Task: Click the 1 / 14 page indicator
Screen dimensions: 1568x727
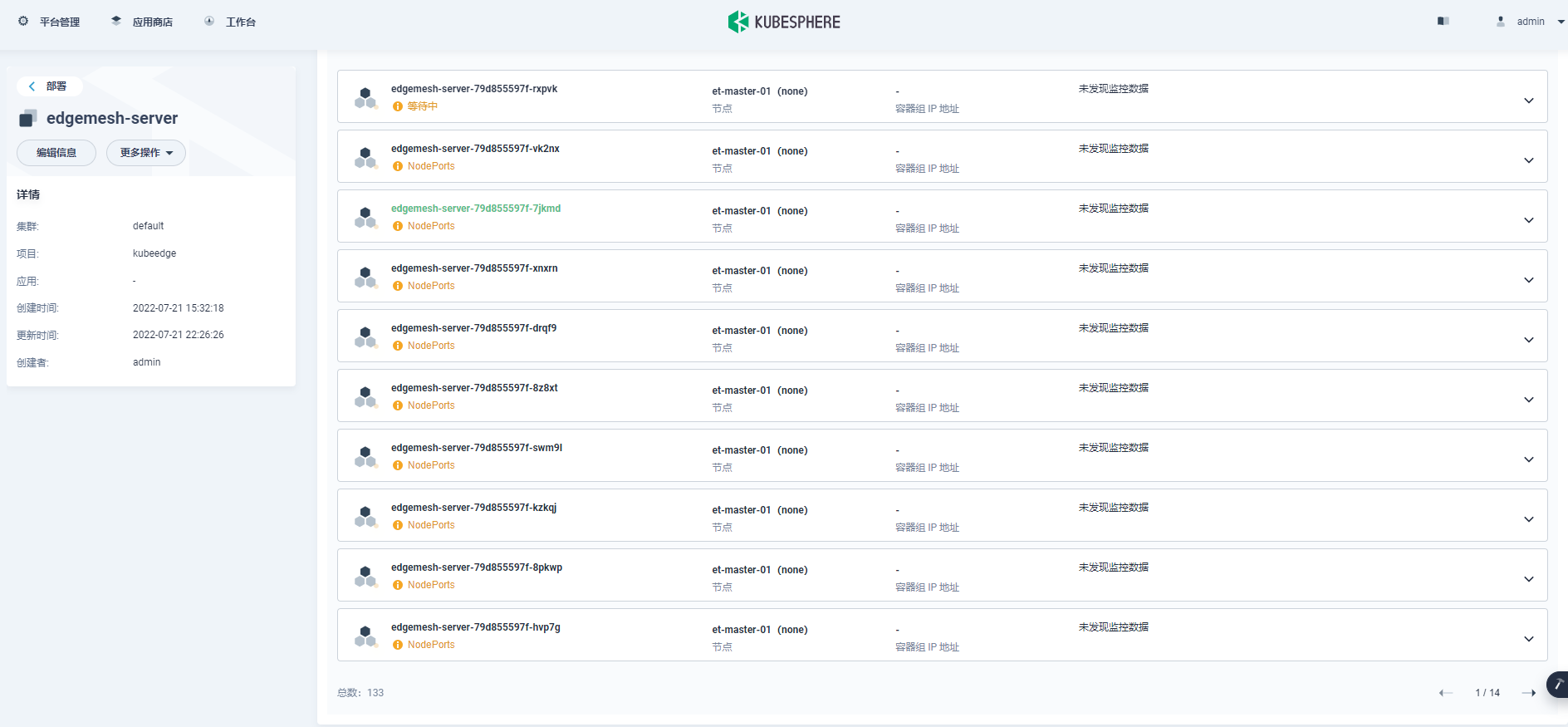Action: coord(1487,693)
